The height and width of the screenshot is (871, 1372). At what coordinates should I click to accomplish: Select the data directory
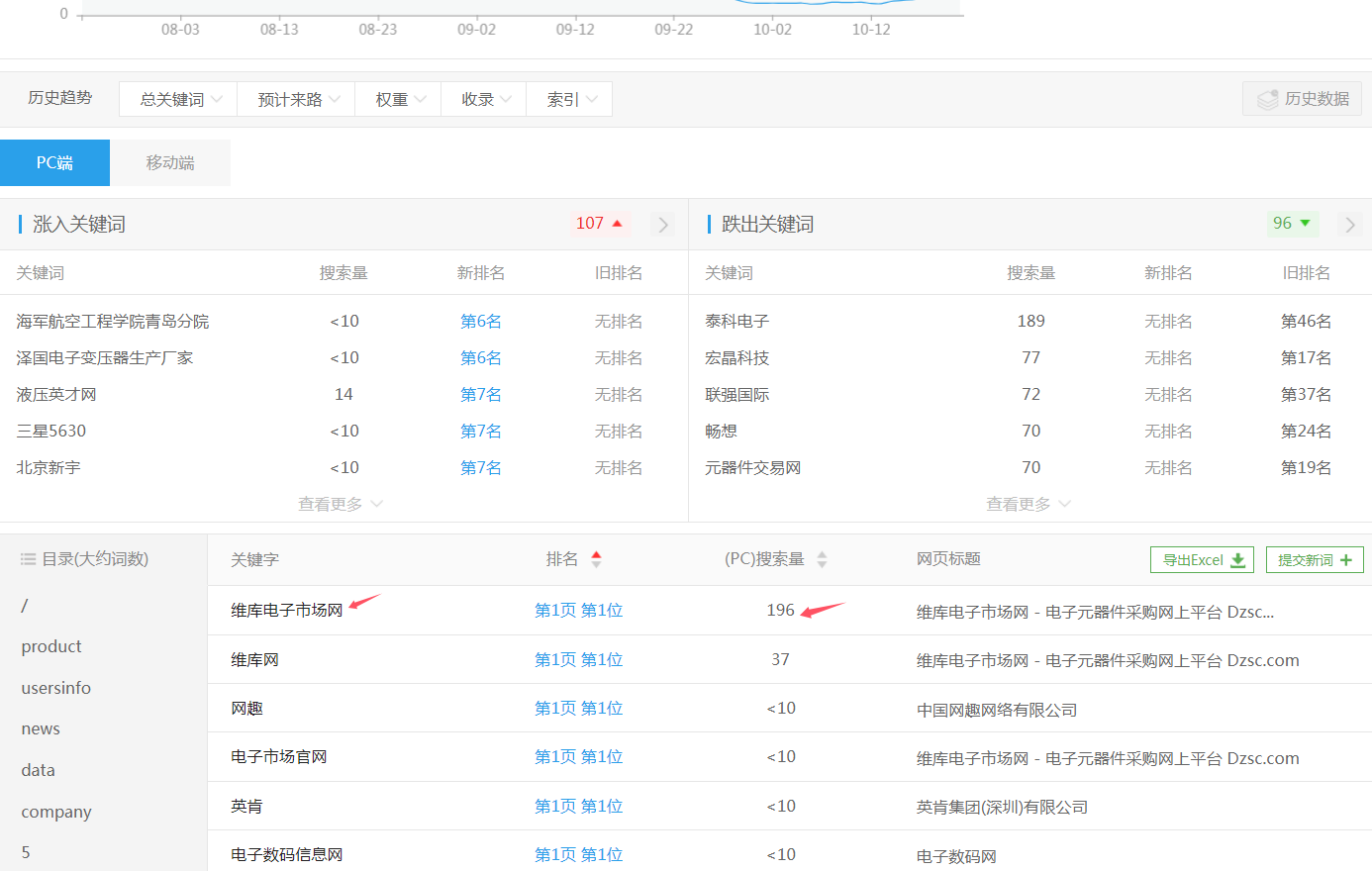(x=38, y=770)
